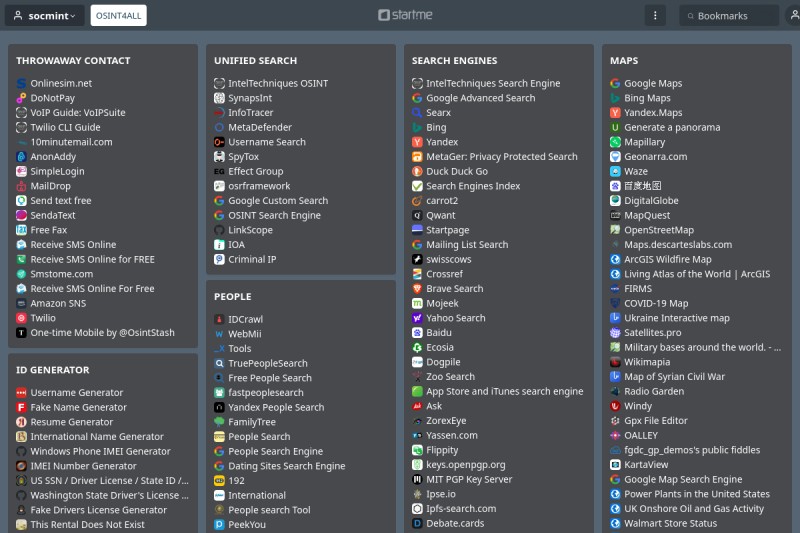Click the Yandex search engine icon
Image resolution: width=800 pixels, height=533 pixels.
click(418, 143)
